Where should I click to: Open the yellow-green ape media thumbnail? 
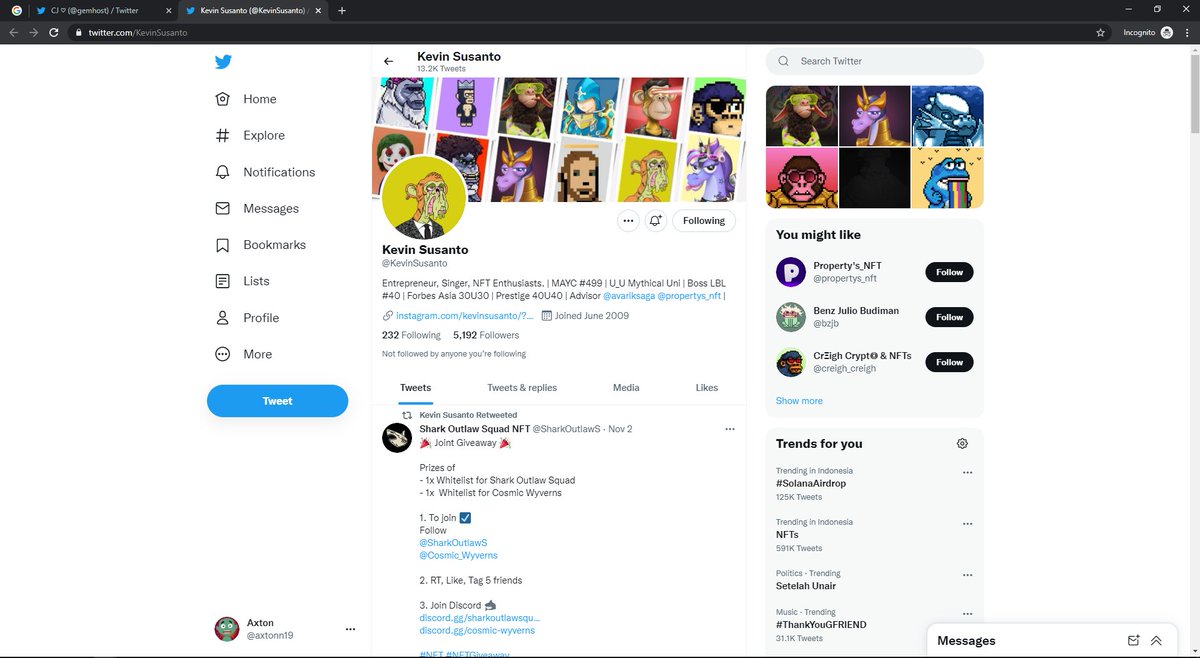[x=802, y=116]
